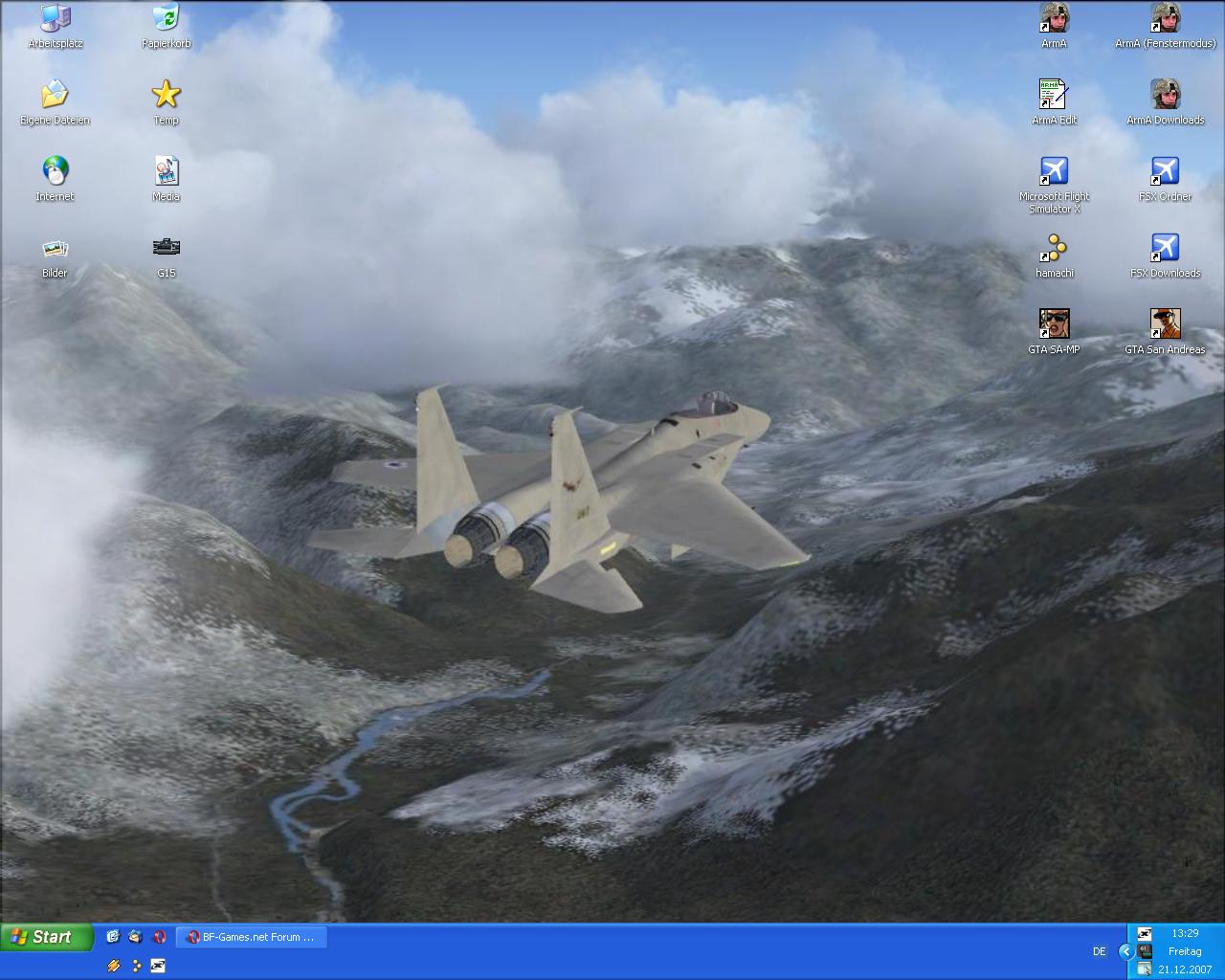Select the Temp star icon

point(166,95)
